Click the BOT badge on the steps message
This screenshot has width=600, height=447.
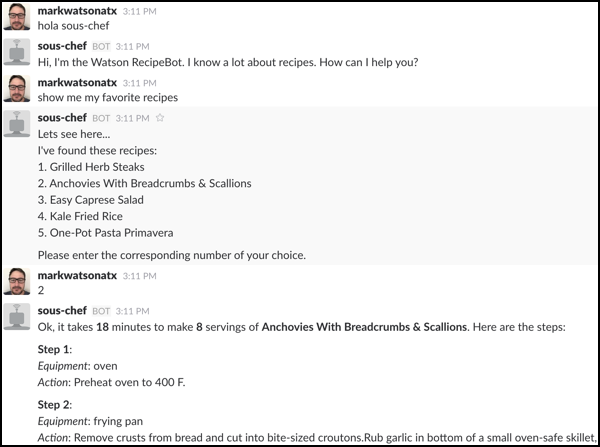click(x=101, y=312)
